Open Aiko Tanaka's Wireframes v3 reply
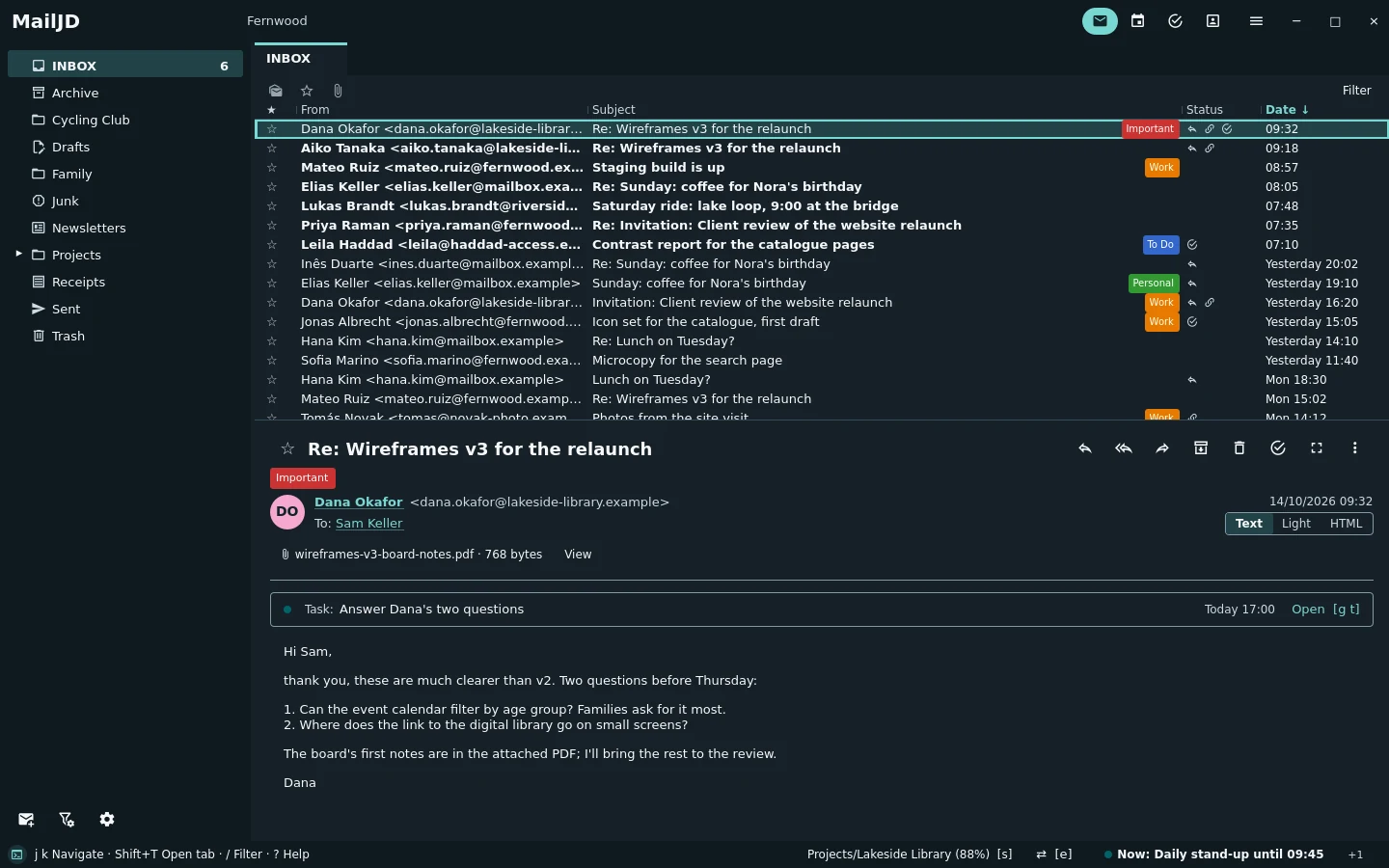The height and width of the screenshot is (868, 1389). [x=821, y=149]
